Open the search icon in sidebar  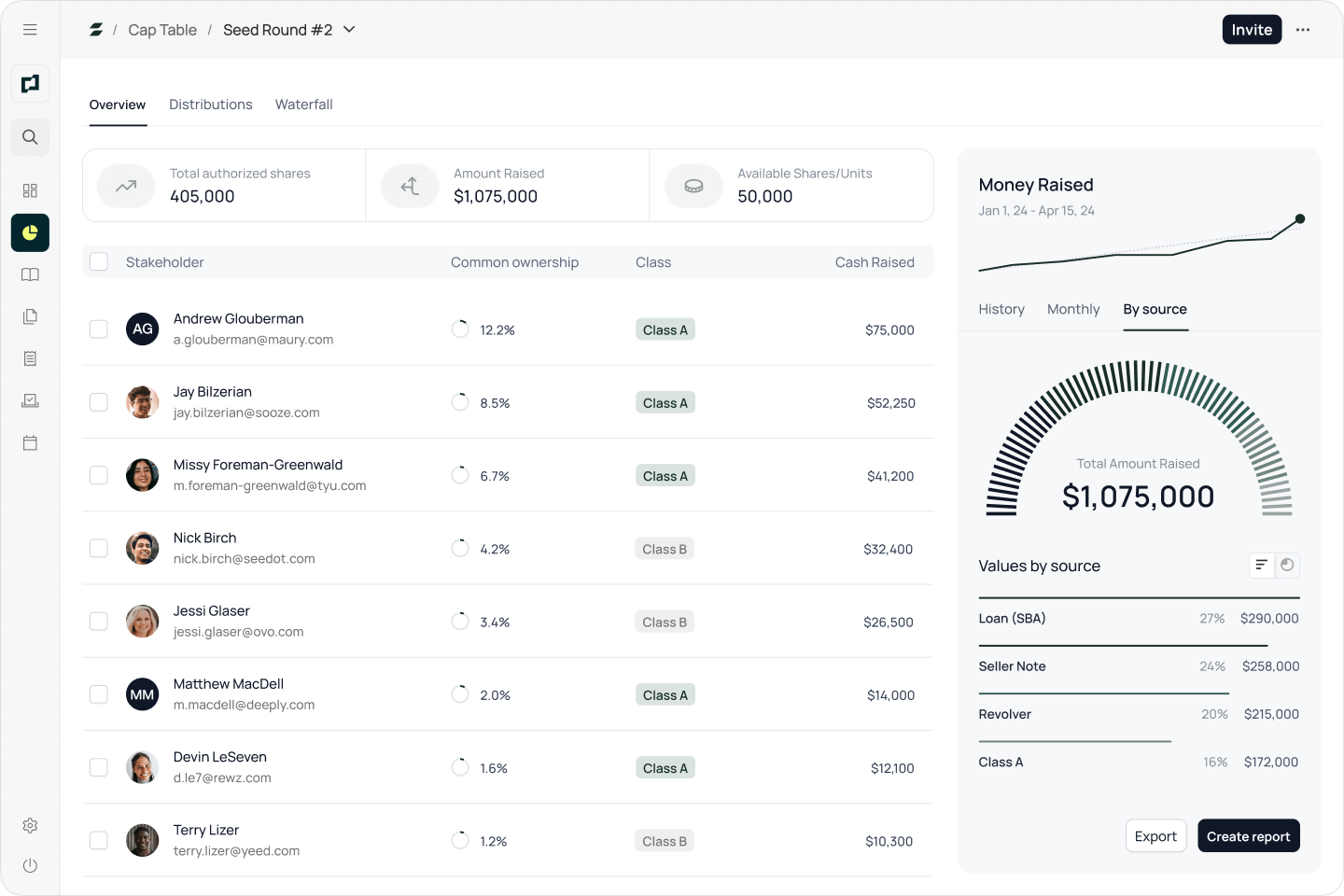[30, 137]
